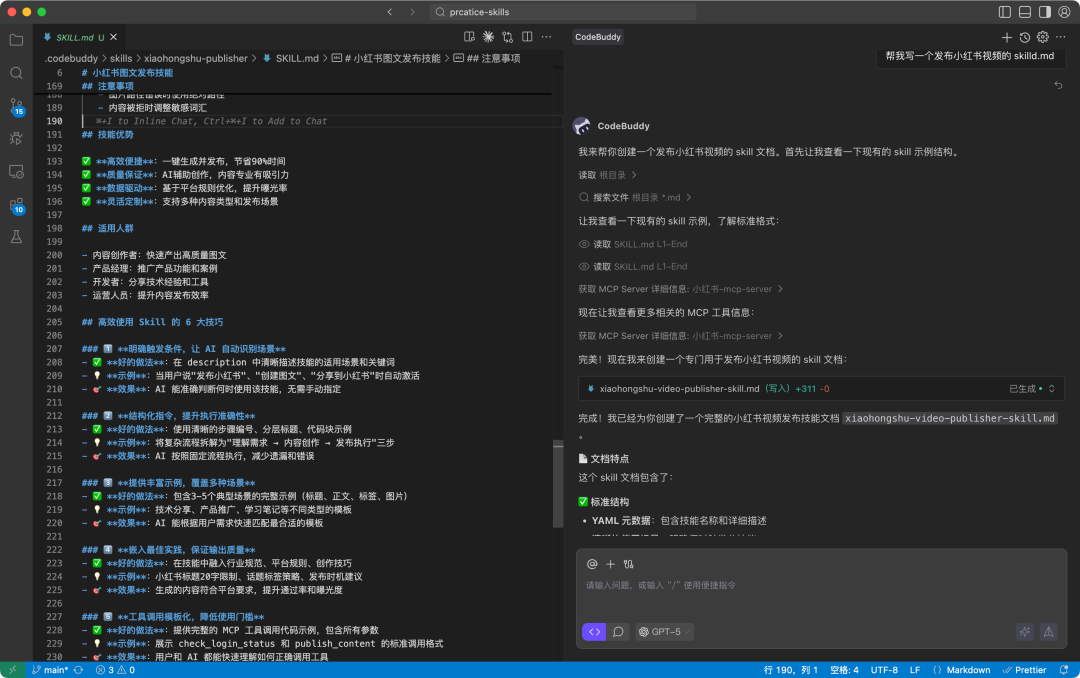Viewport: 1080px width, 678px height.
Task: Click the prcatice-skills command center search box
Action: point(563,12)
